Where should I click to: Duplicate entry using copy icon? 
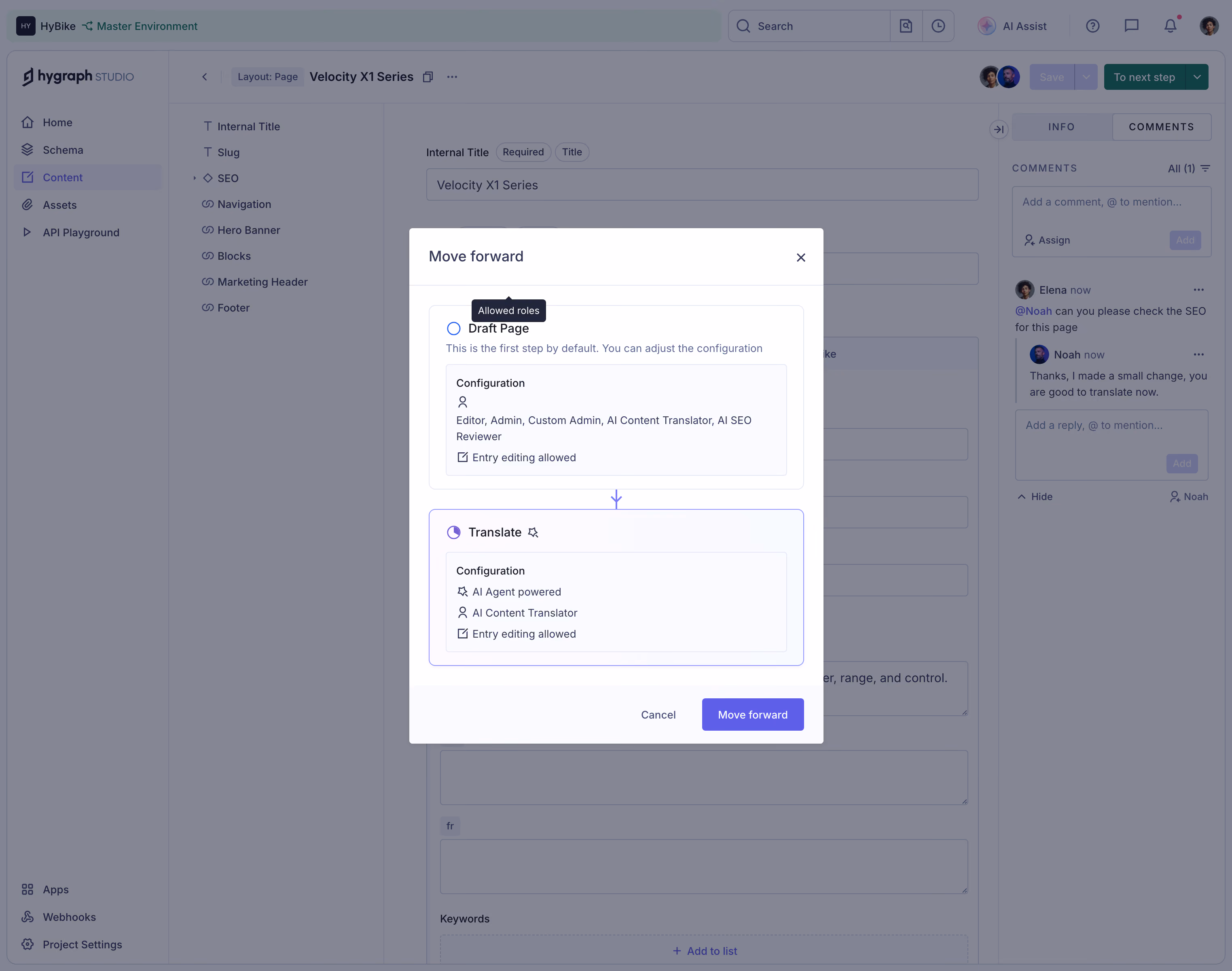(428, 77)
